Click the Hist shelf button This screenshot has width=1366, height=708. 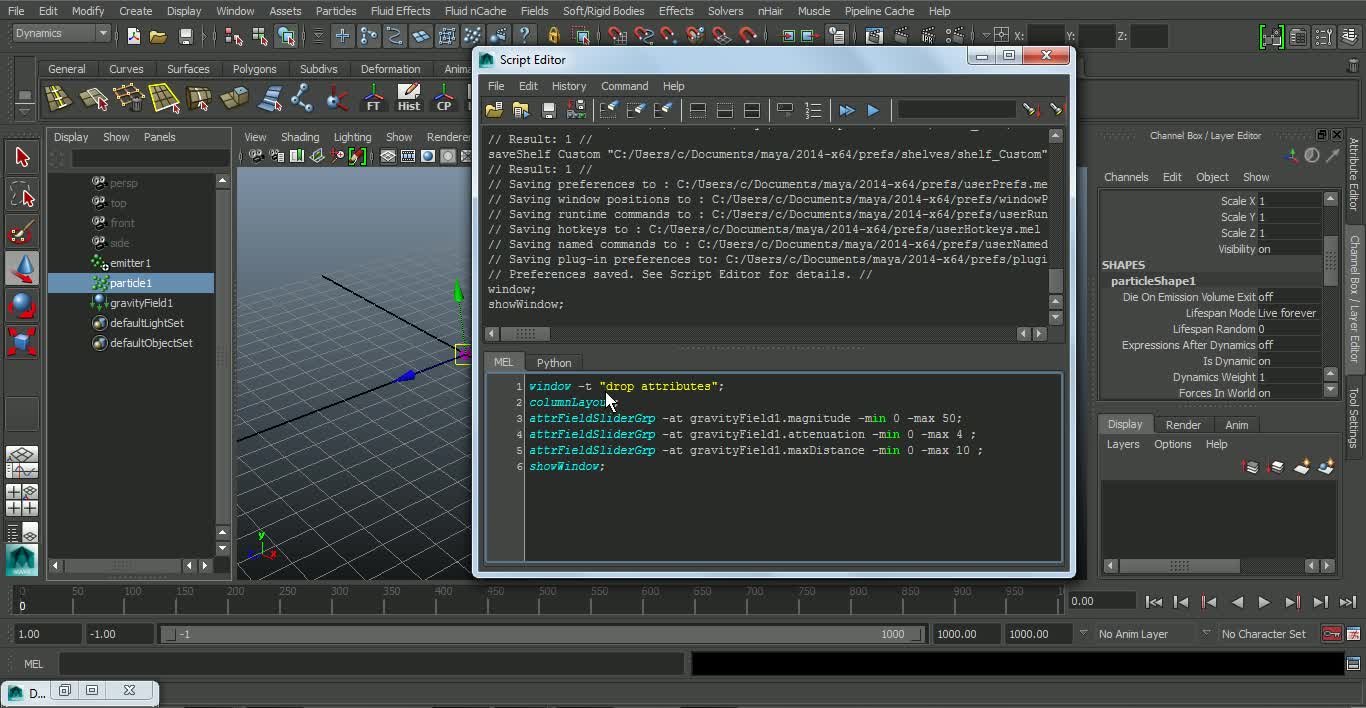coord(409,98)
